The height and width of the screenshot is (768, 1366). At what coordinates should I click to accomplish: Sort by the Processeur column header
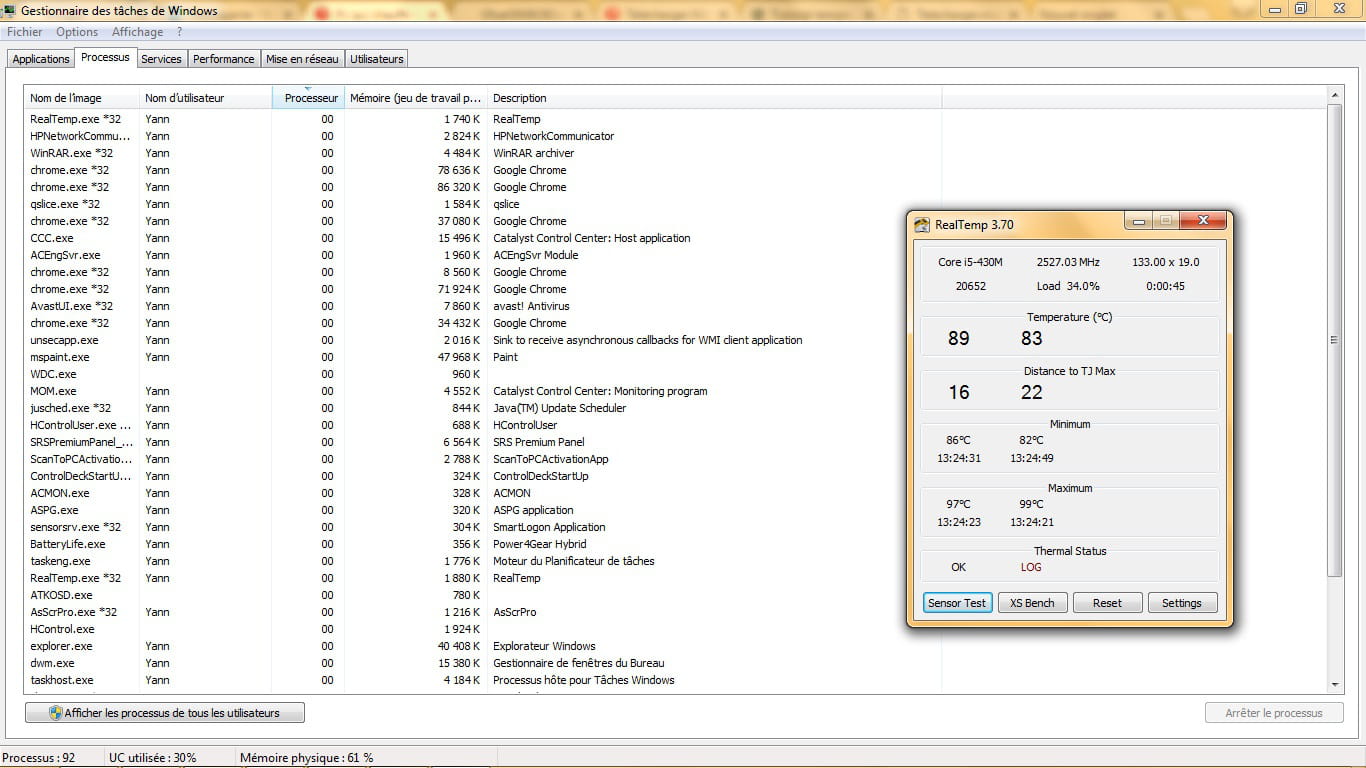[x=308, y=98]
